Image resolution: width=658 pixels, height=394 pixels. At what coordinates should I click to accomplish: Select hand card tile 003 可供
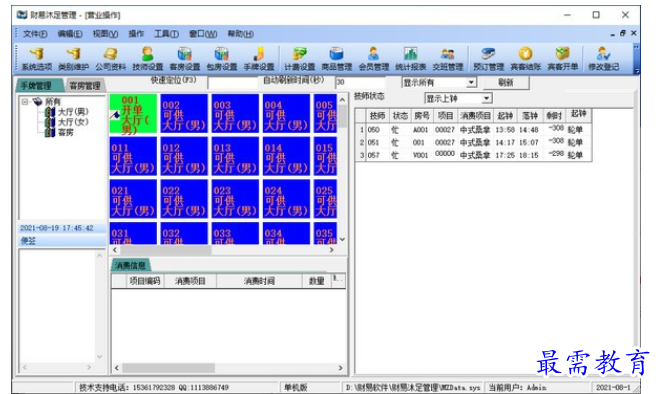[x=235, y=114]
